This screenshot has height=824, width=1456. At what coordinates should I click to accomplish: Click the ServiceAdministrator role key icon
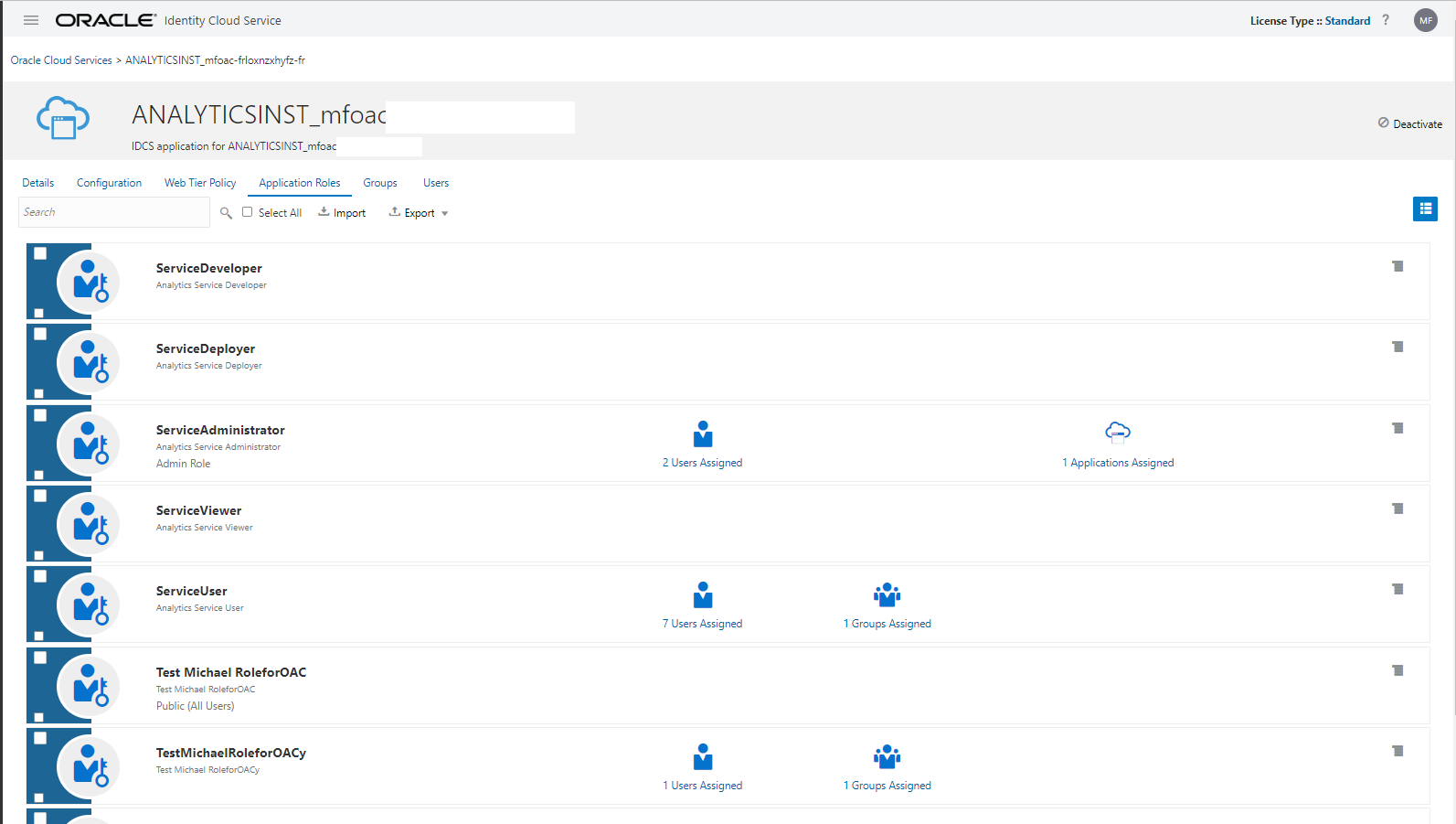(89, 443)
